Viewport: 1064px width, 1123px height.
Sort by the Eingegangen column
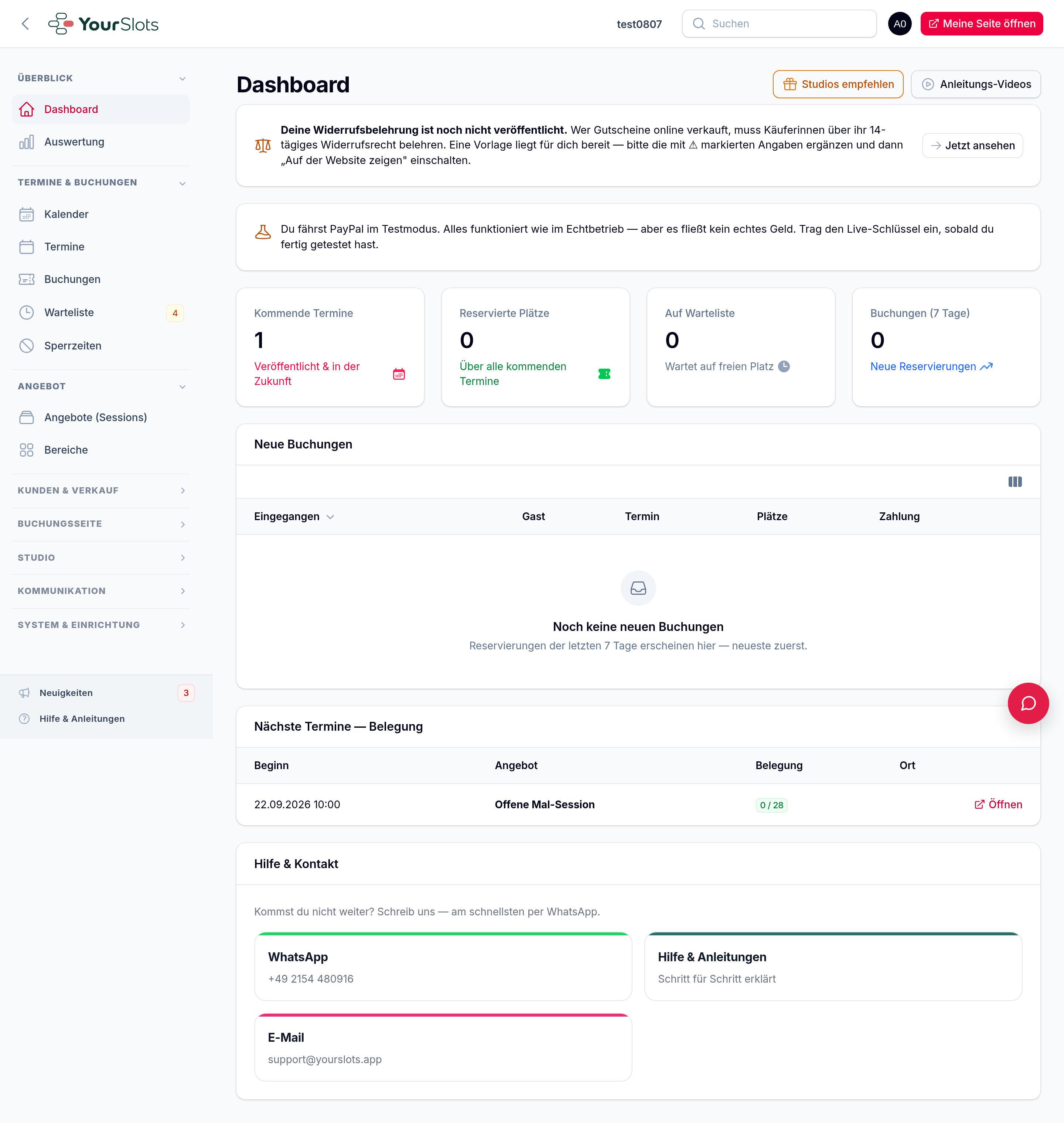click(x=294, y=516)
